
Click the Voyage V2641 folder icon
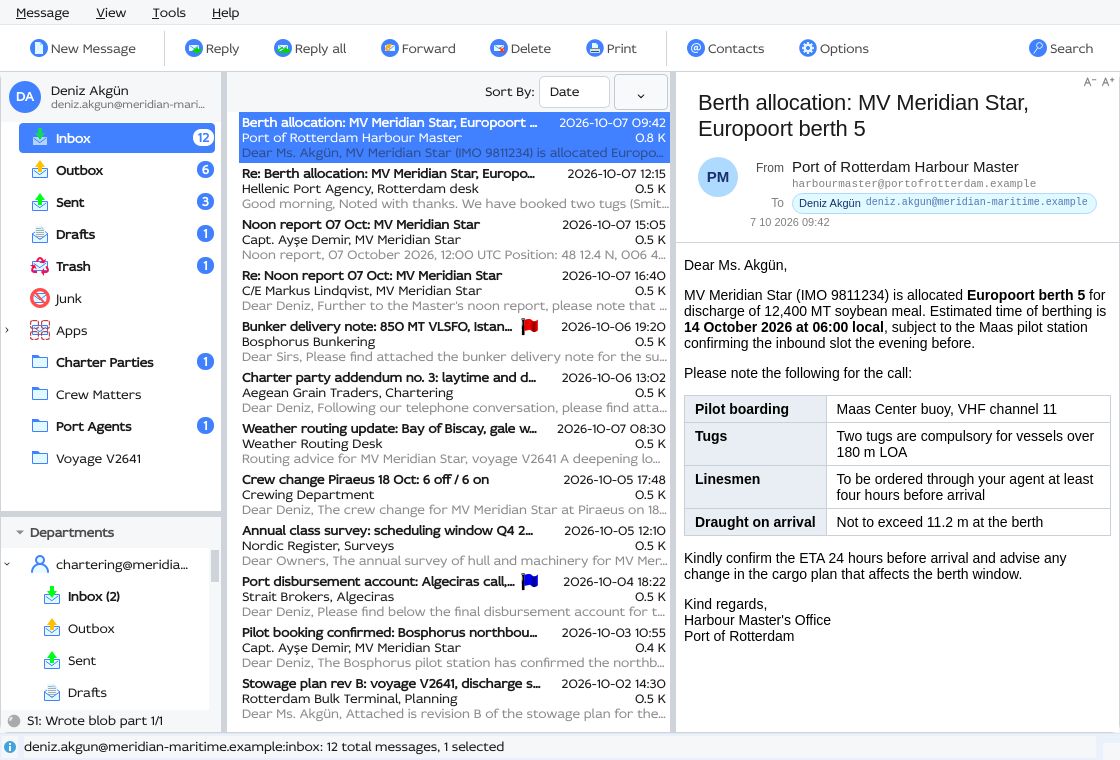pos(40,458)
